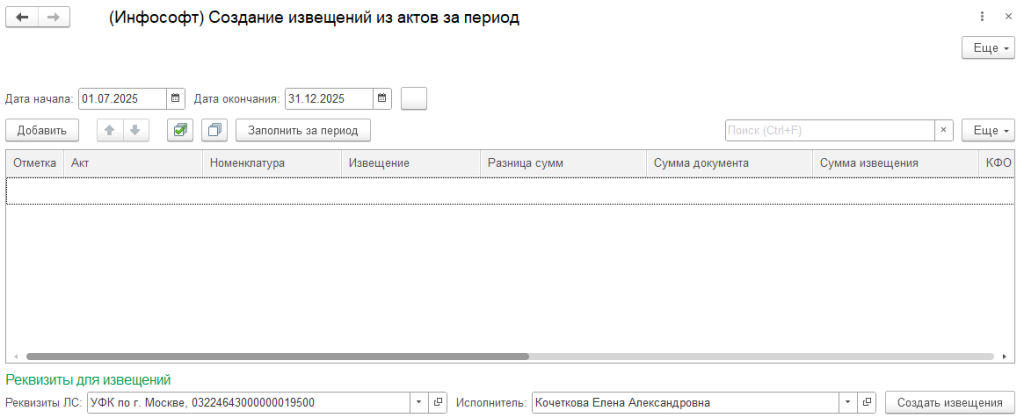
Task: Uncheck all rows with empty boxes icon
Action: point(214,130)
